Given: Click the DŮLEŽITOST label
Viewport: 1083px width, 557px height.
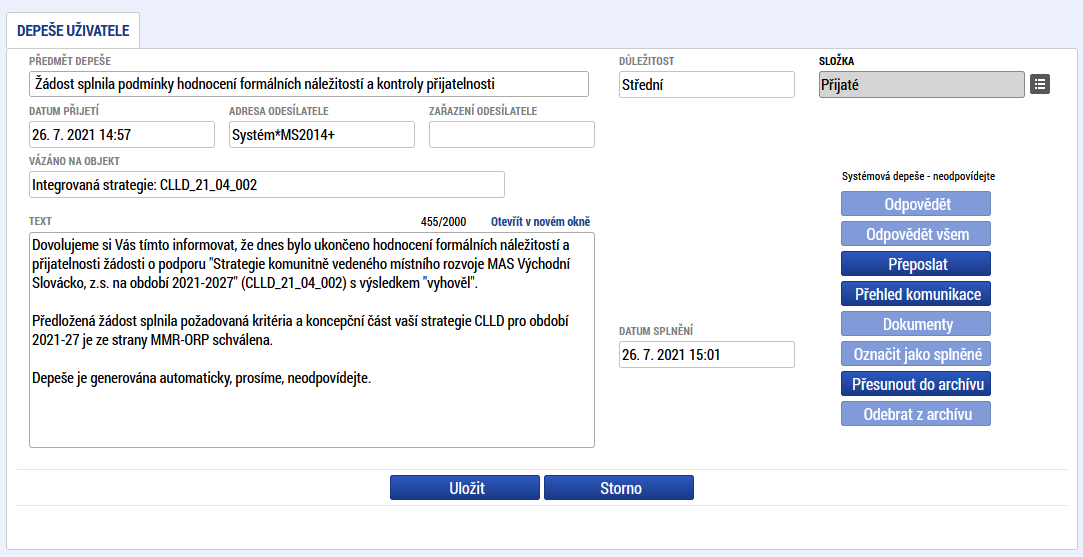Looking at the screenshot, I should coord(646,61).
